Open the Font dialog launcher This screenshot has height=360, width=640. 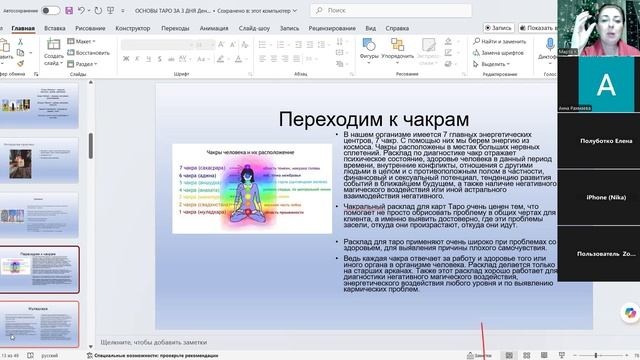coord(250,74)
